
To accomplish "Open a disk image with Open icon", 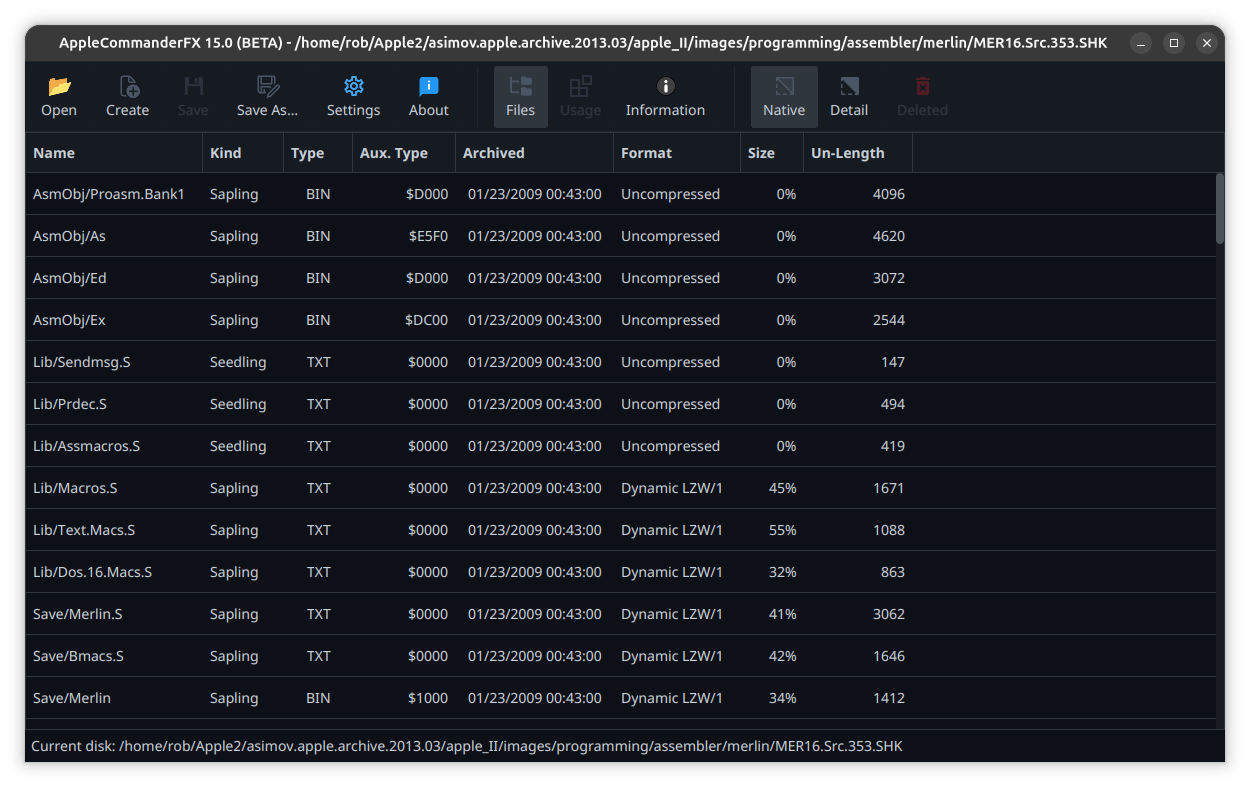I will pos(59,97).
